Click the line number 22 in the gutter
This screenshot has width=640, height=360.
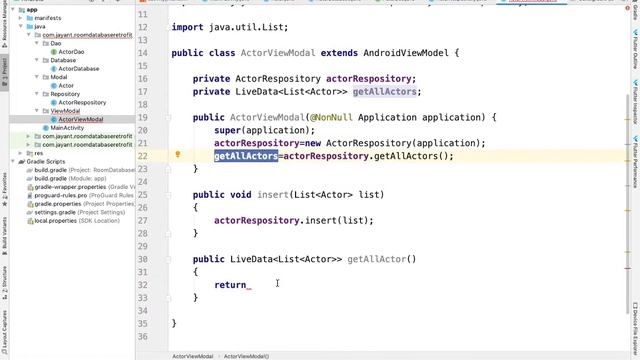[x=142, y=156]
